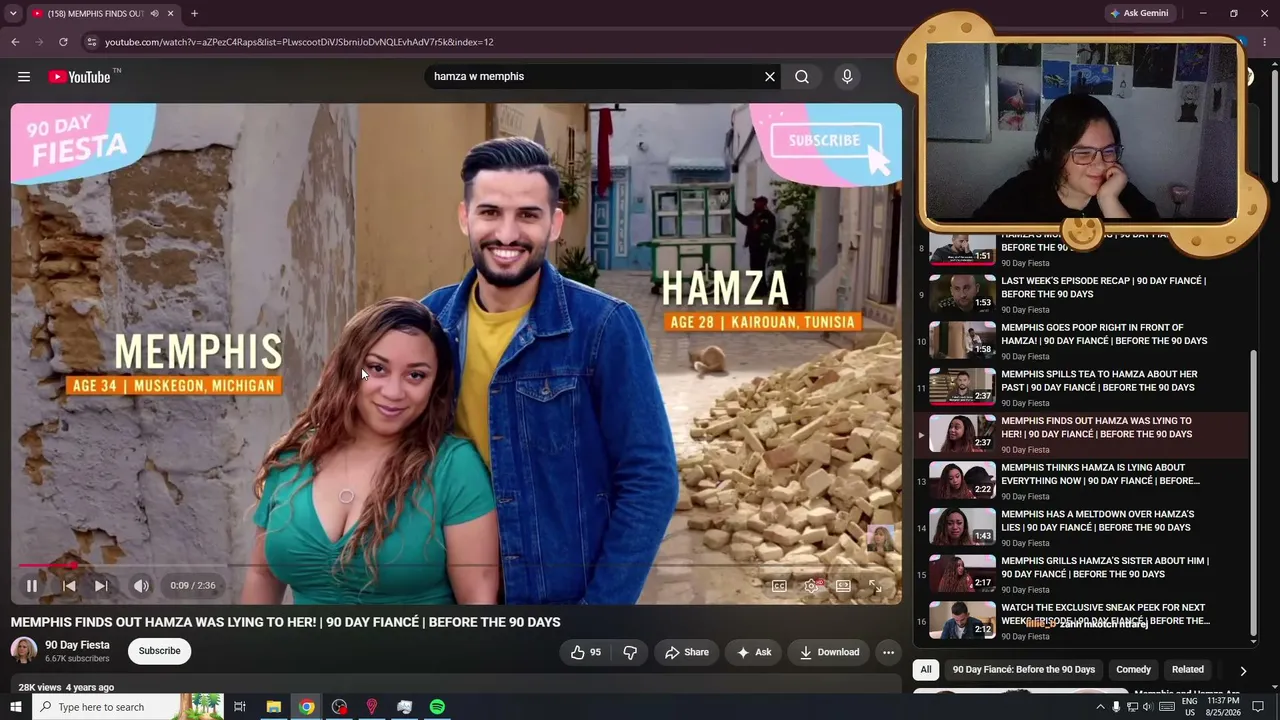Open the ENG US language switcher
Screen dimensions: 1280x720
coord(1190,707)
